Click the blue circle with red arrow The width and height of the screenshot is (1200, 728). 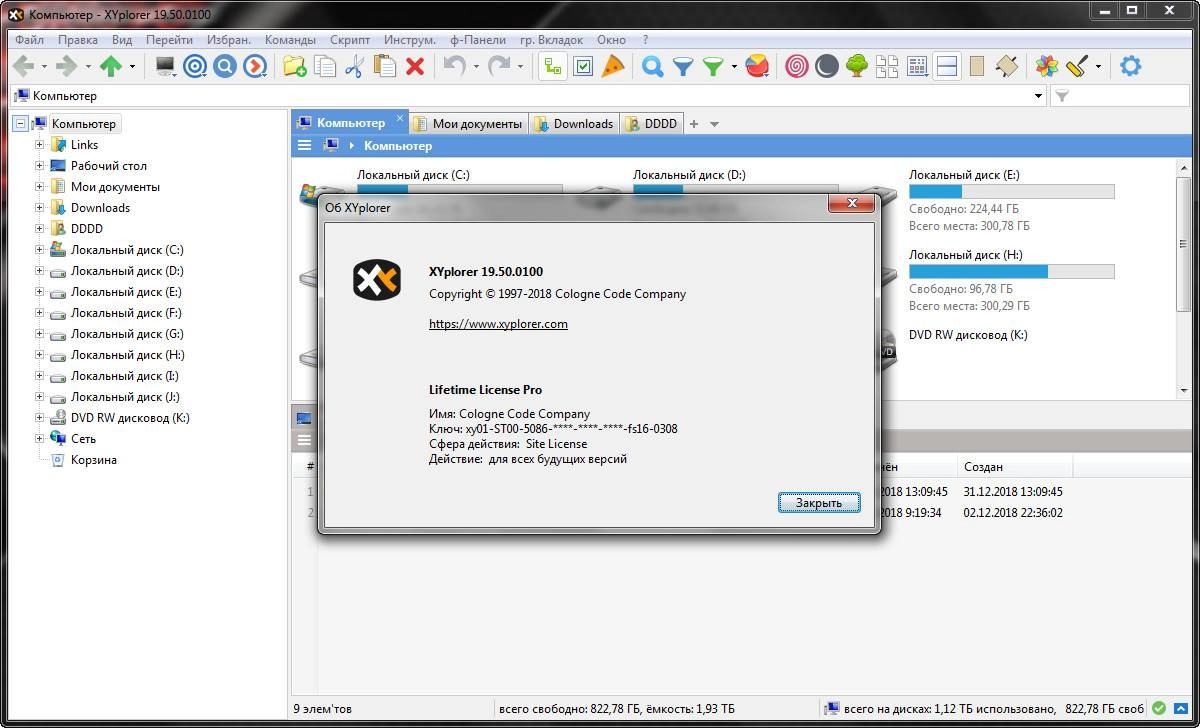pos(255,66)
